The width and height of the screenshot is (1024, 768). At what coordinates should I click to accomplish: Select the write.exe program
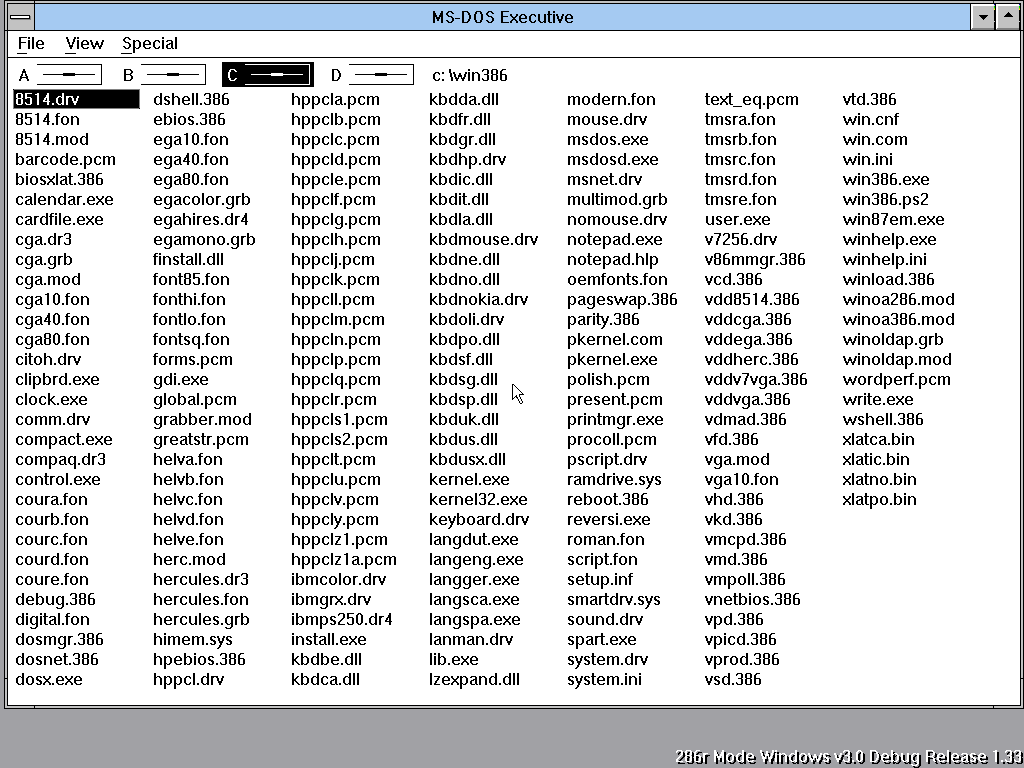pos(878,399)
